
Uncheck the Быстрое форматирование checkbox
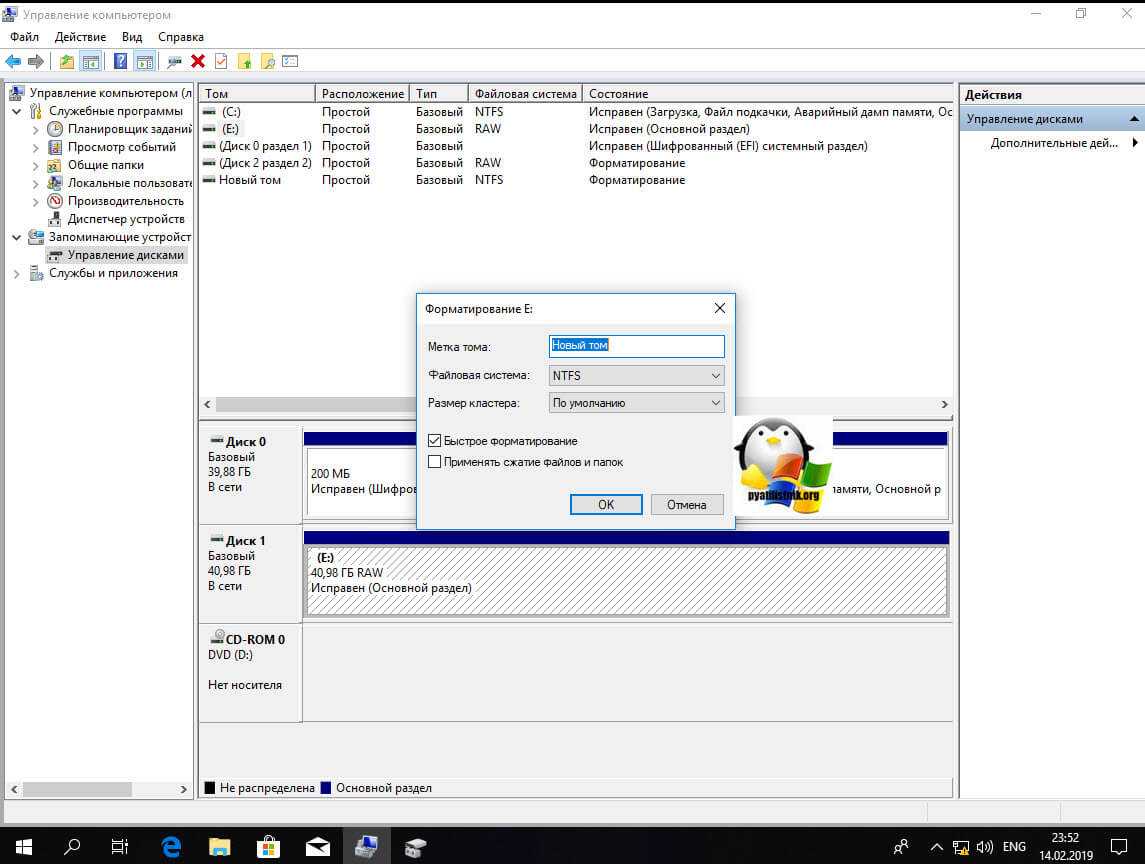click(434, 441)
